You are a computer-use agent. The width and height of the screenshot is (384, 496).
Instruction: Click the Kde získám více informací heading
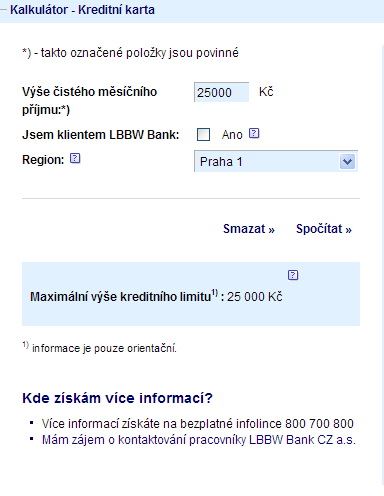(x=117, y=398)
